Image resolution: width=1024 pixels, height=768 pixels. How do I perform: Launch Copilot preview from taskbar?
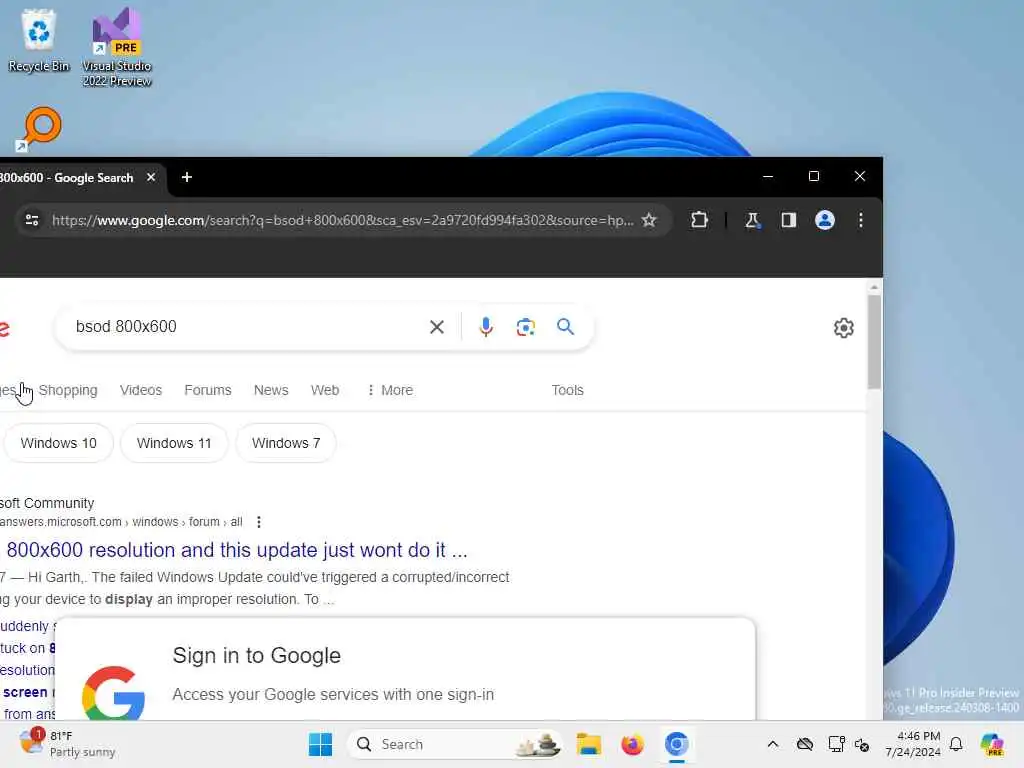(x=991, y=744)
